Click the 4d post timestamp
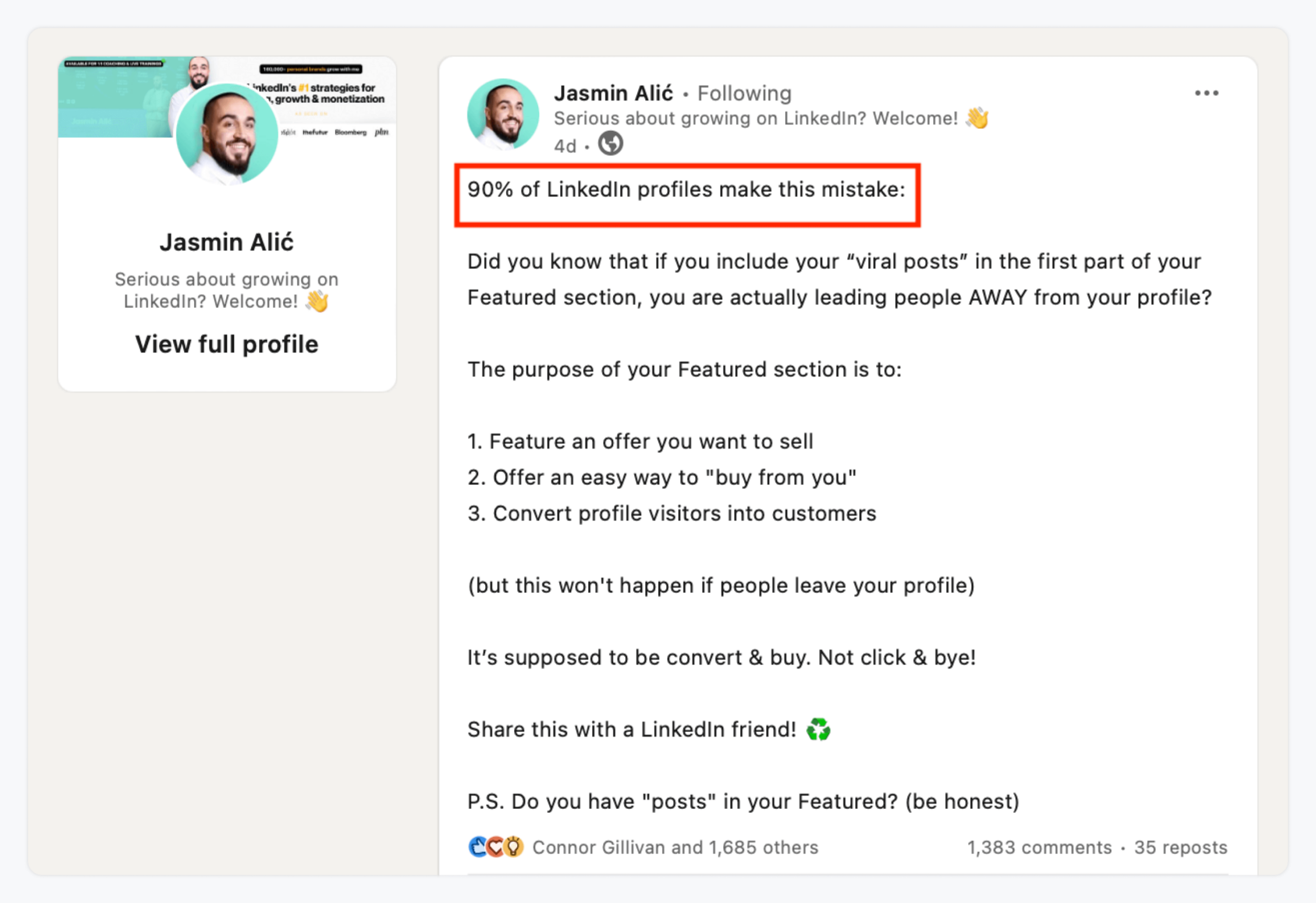Screen dimensions: 1316x903 tap(564, 146)
